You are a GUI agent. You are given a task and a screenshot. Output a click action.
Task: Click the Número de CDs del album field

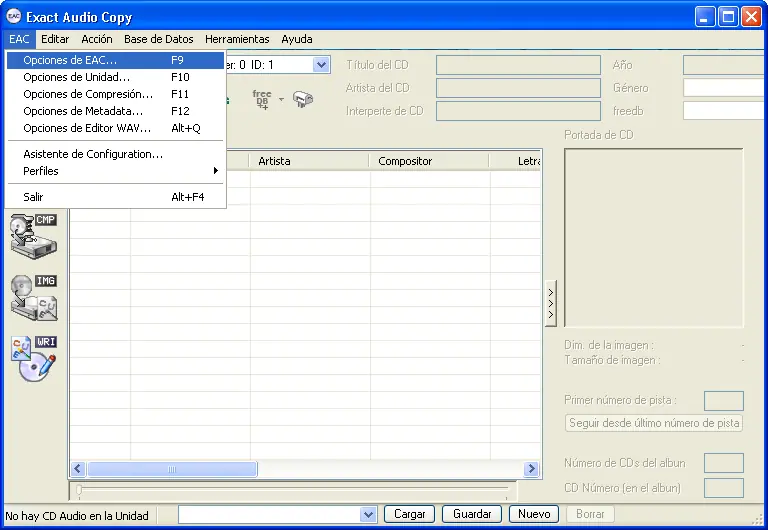coord(724,463)
